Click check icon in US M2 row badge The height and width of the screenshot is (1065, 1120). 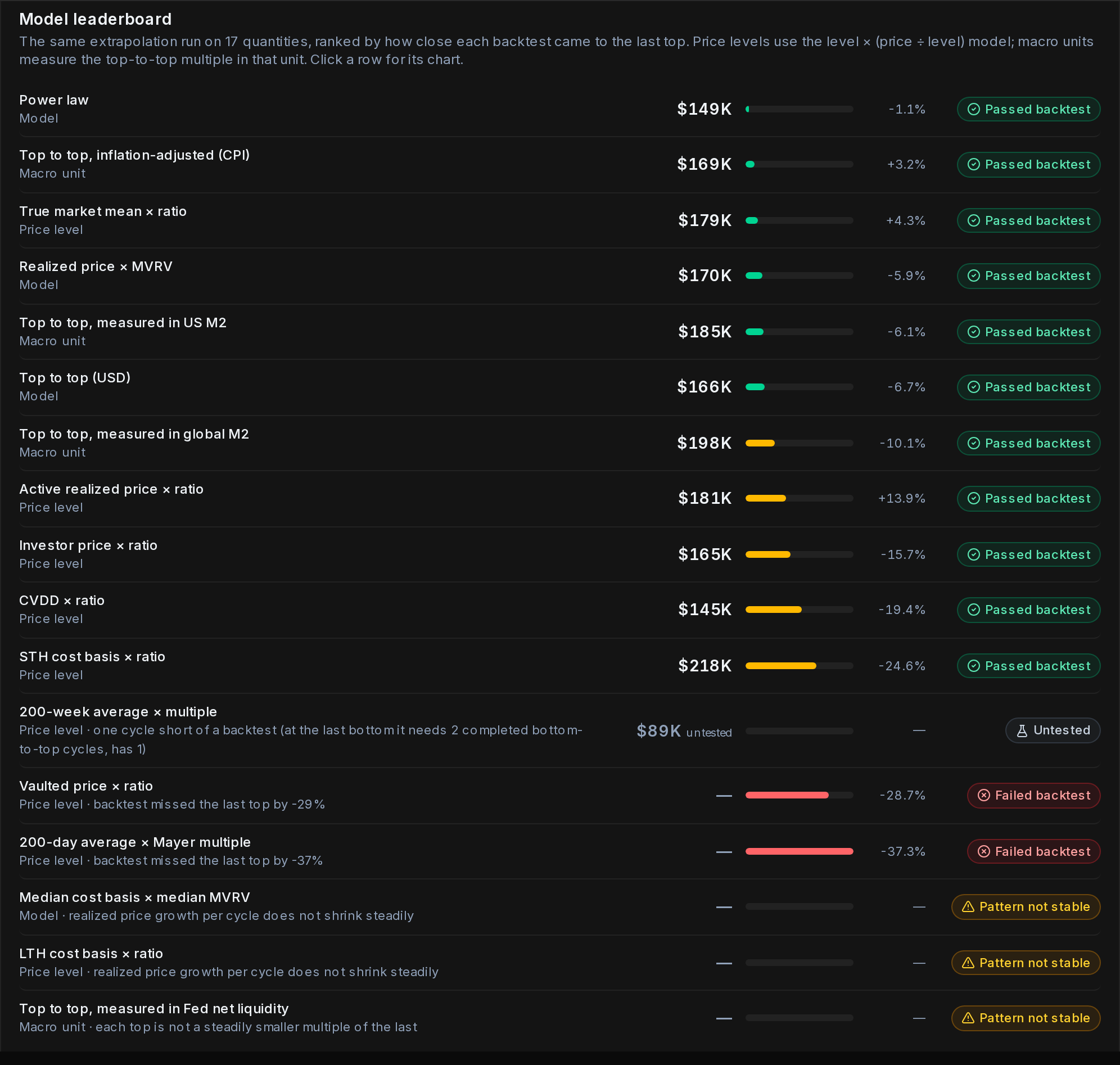tap(974, 332)
